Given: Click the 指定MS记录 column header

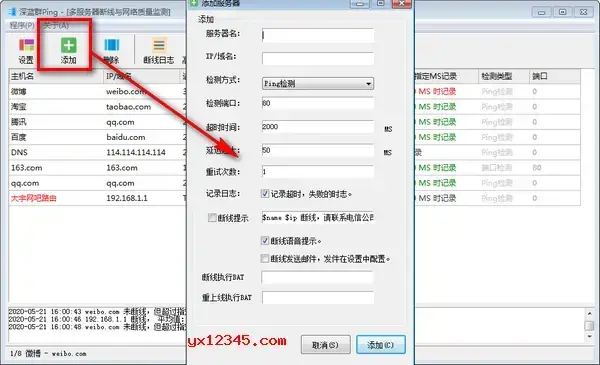Looking at the screenshot, I should click(446, 76).
